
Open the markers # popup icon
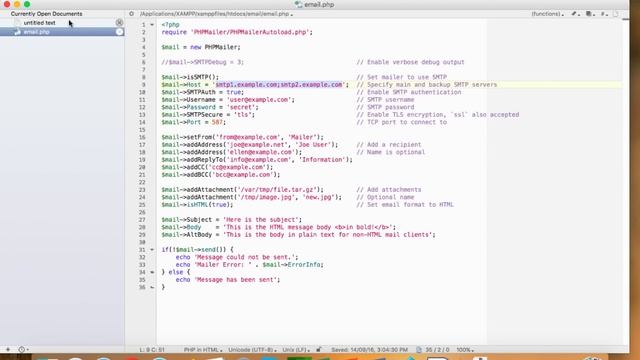click(x=604, y=14)
